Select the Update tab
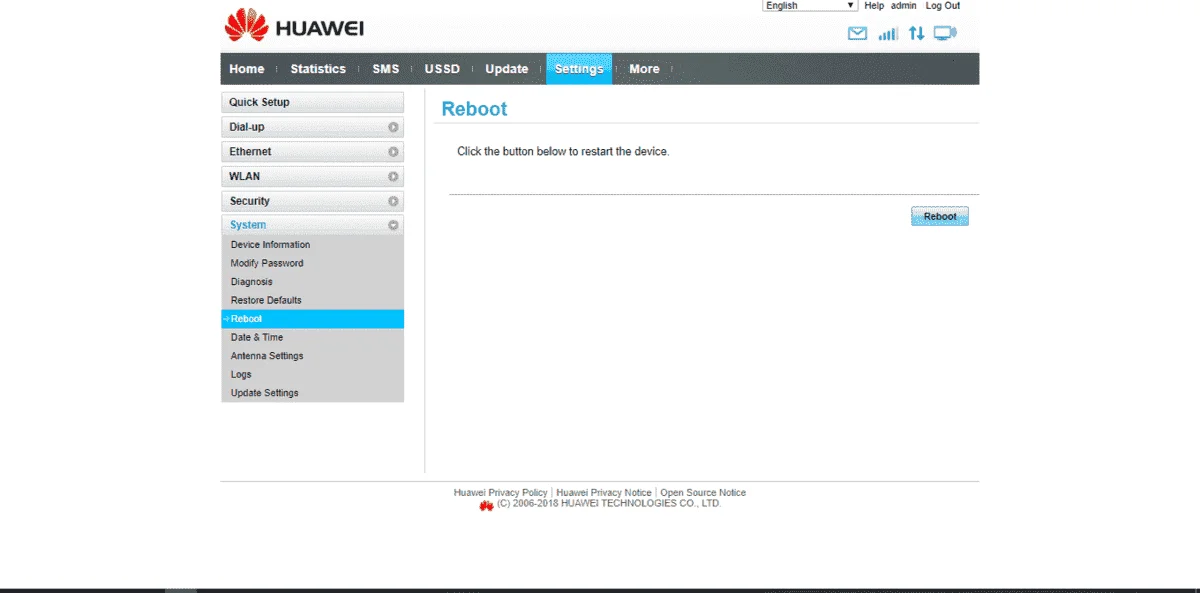 [x=507, y=69]
